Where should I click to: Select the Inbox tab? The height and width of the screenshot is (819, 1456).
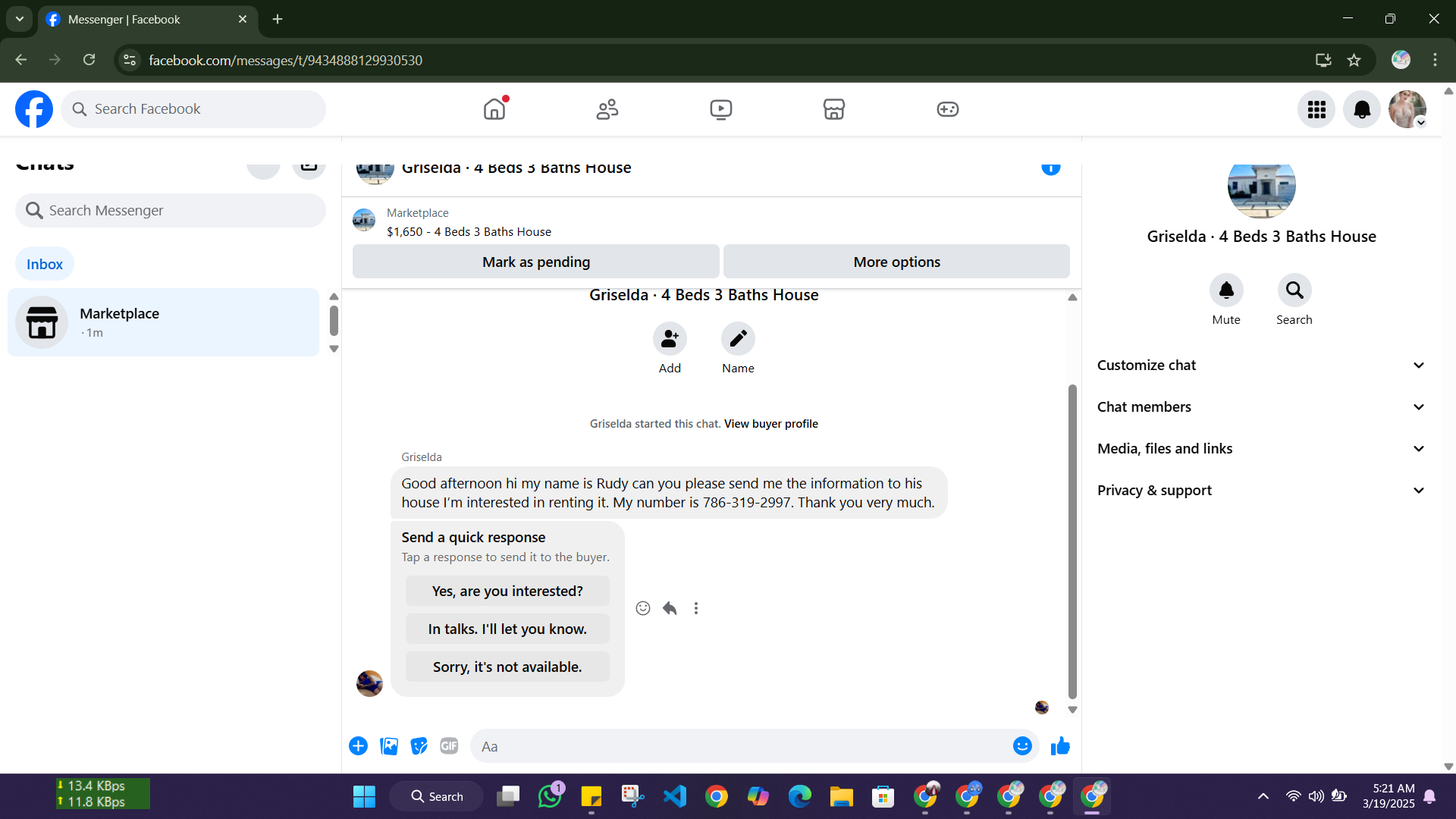[45, 264]
